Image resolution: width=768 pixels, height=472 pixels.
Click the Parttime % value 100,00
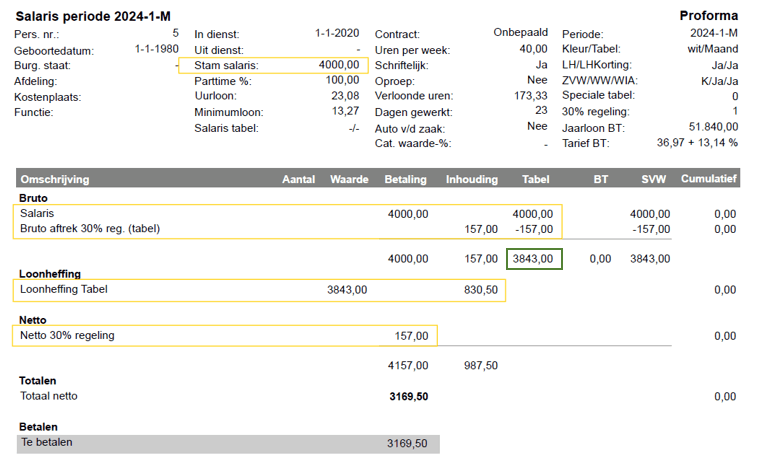click(x=342, y=80)
